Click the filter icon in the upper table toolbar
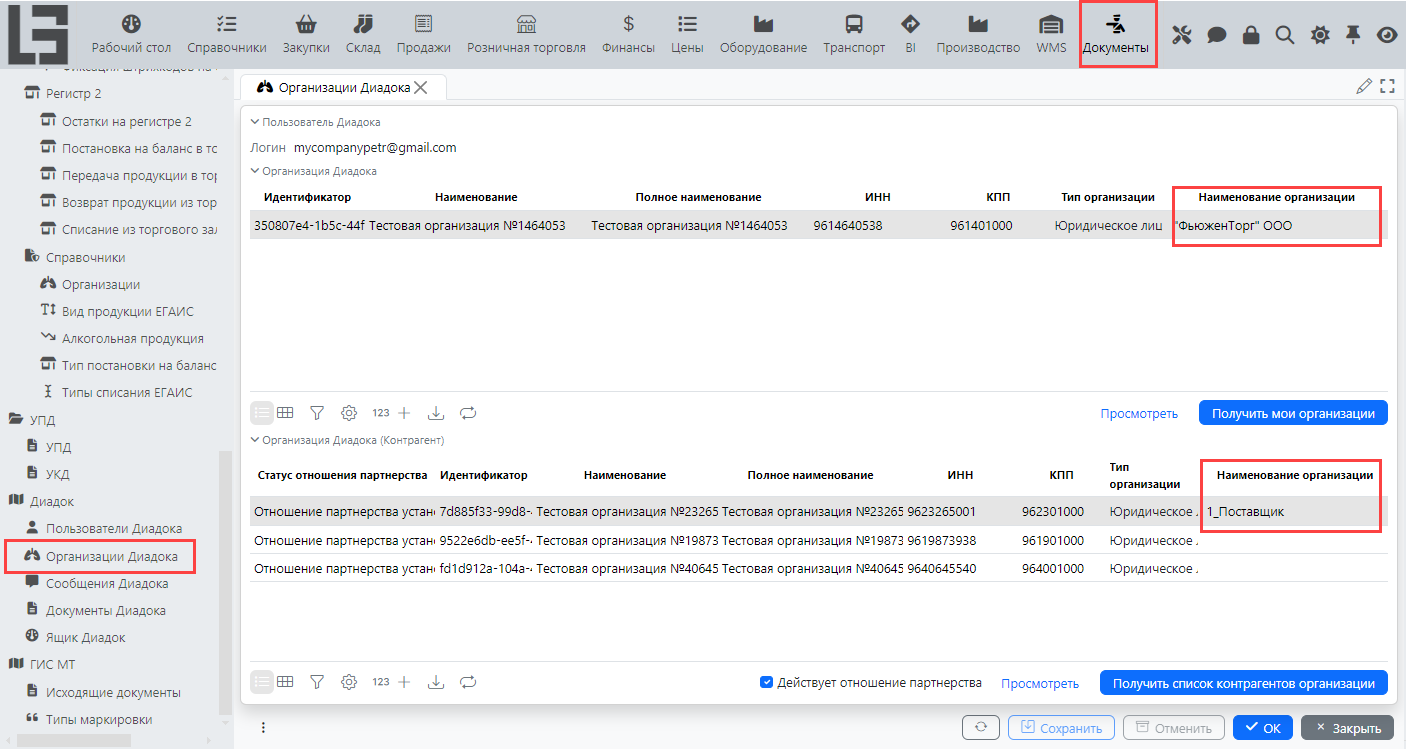 (317, 413)
